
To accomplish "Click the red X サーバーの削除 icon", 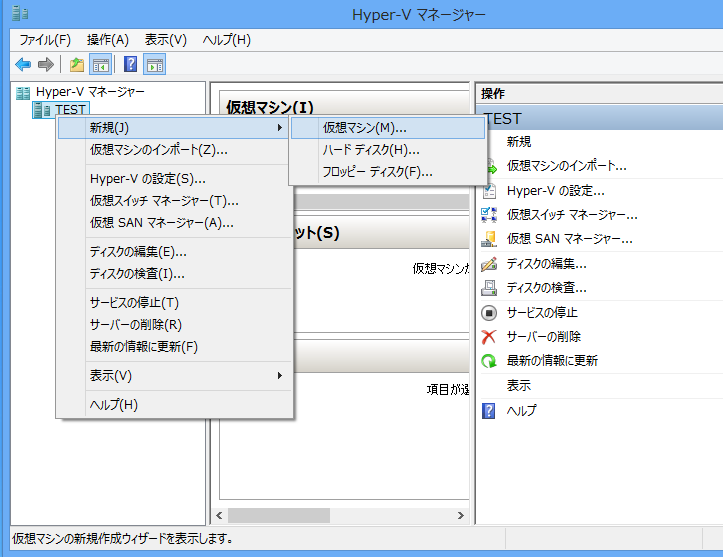I will [489, 337].
